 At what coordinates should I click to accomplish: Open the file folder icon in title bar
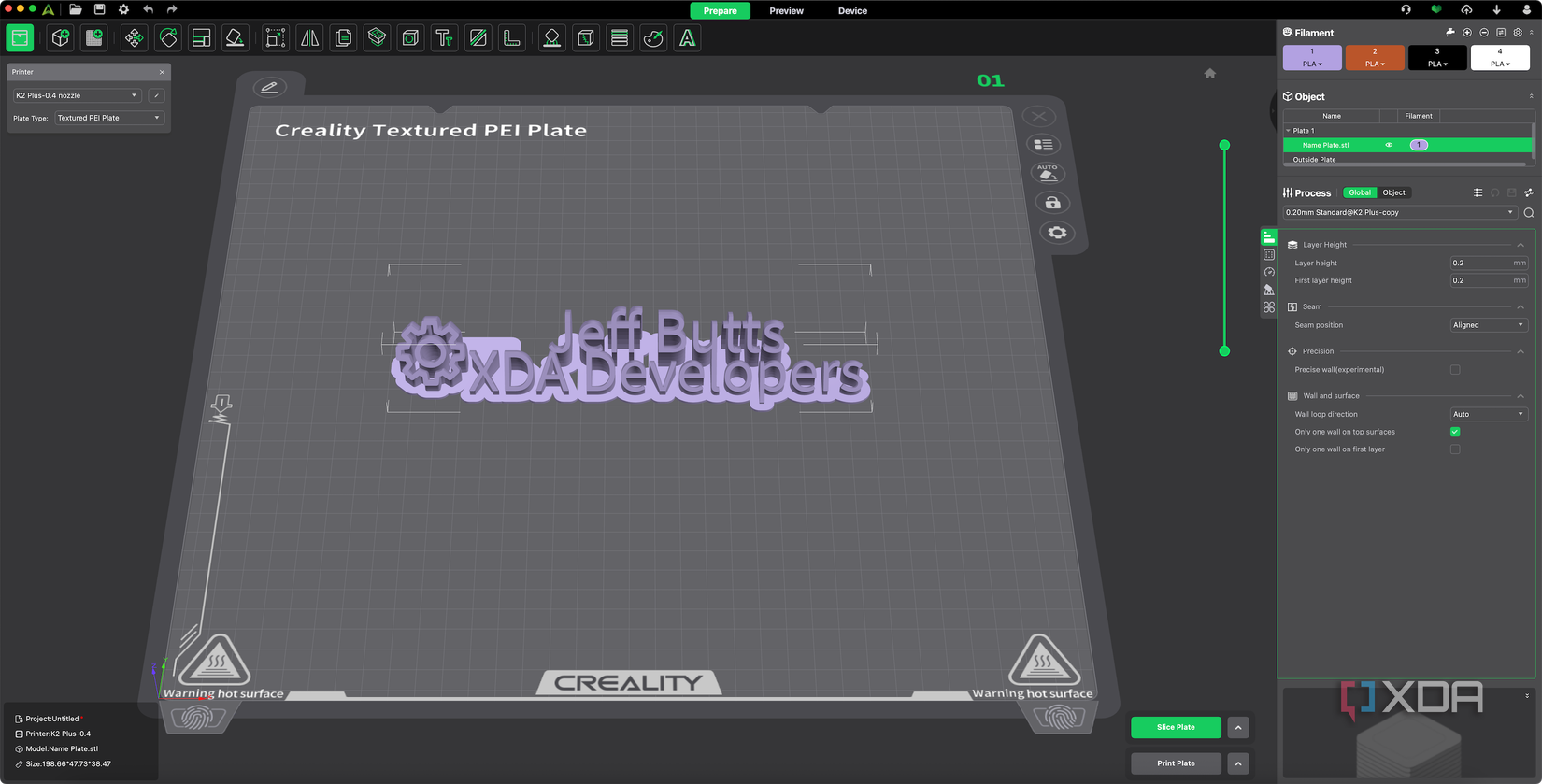76,9
